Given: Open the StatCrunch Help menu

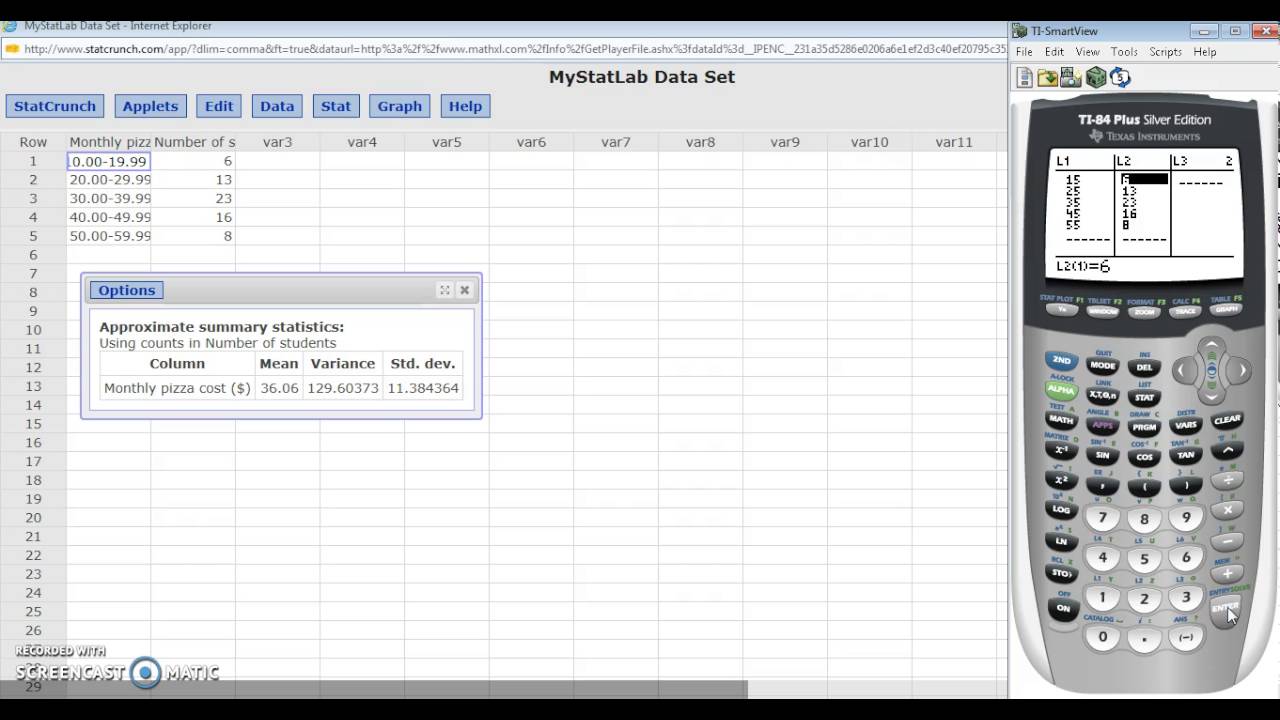Looking at the screenshot, I should [465, 106].
